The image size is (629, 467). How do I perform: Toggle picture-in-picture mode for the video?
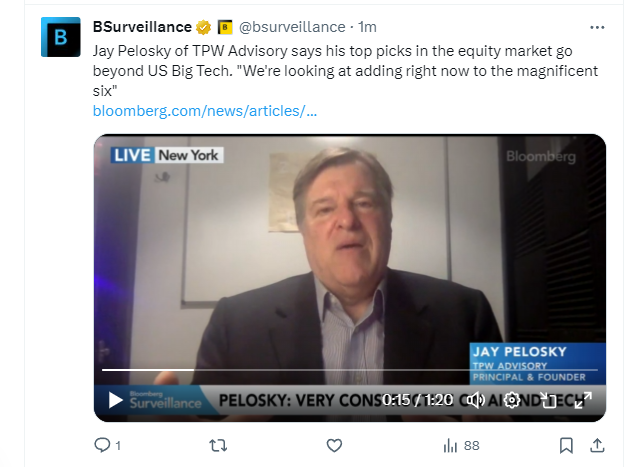[x=548, y=400]
